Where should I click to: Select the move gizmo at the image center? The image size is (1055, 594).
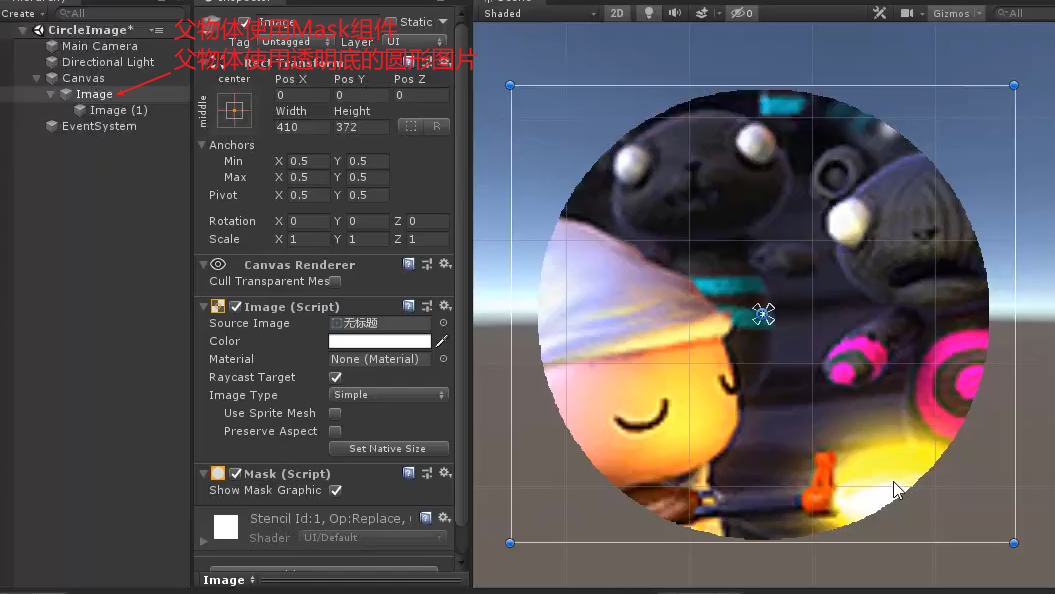click(763, 314)
